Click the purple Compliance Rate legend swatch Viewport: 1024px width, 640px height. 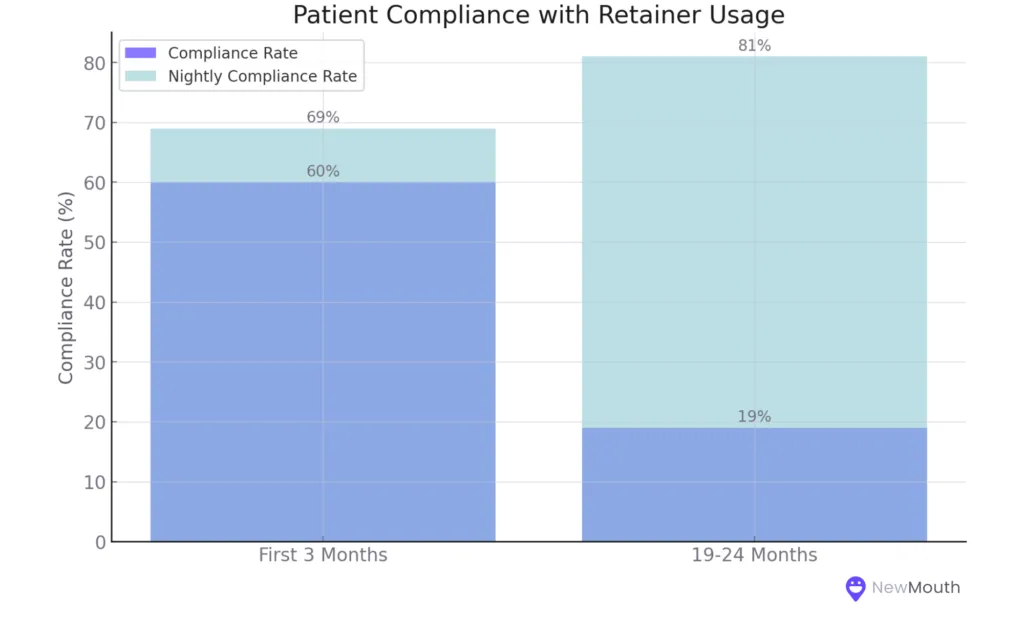pyautogui.click(x=142, y=53)
